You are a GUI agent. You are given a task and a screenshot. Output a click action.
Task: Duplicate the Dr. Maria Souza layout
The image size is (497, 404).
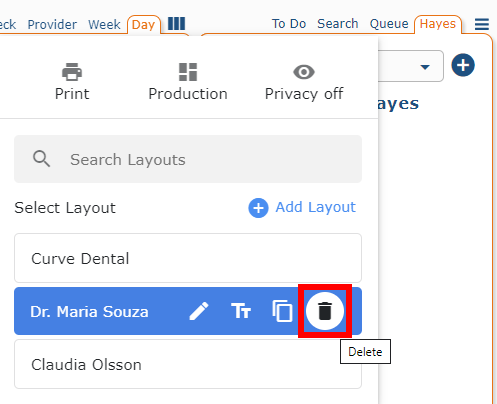pos(282,311)
